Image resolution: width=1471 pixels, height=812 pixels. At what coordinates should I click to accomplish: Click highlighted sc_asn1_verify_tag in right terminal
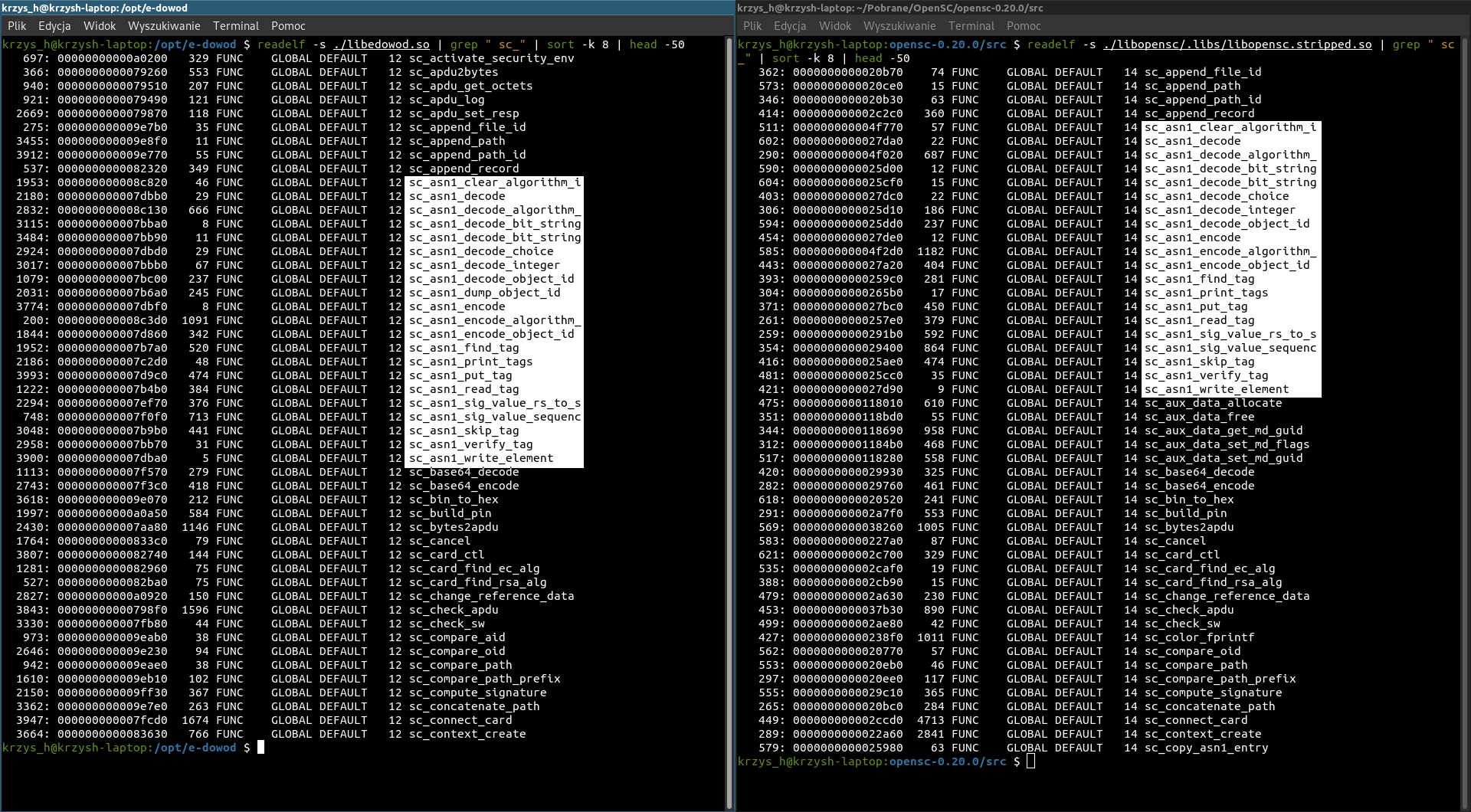1206,375
